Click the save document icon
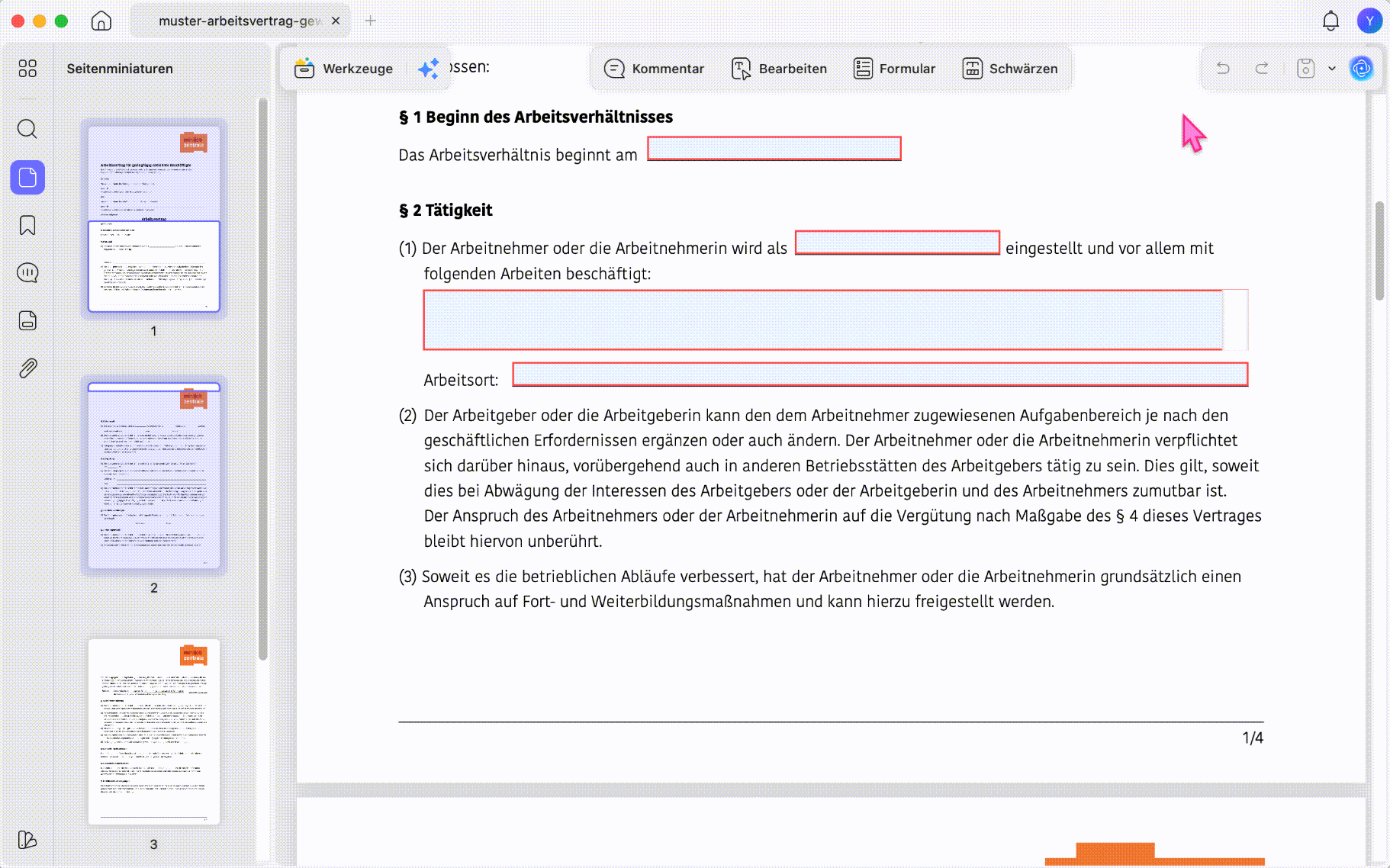 click(x=1306, y=69)
